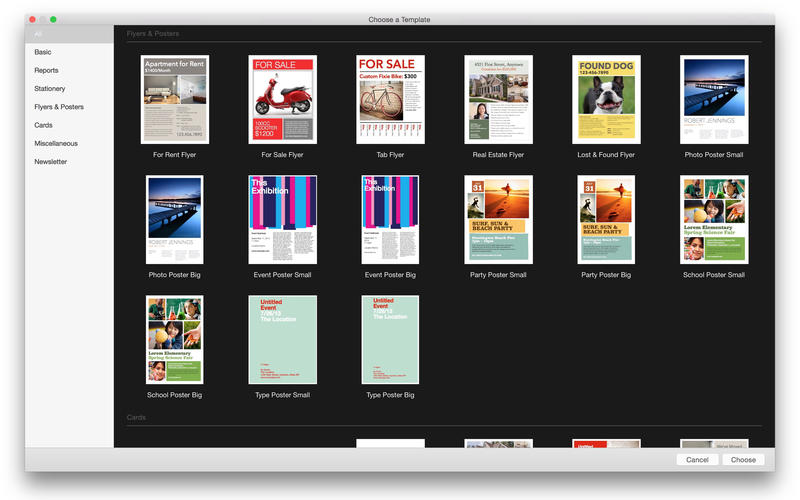Open the Newsletter category
The height and width of the screenshot is (500, 800).
click(51, 161)
